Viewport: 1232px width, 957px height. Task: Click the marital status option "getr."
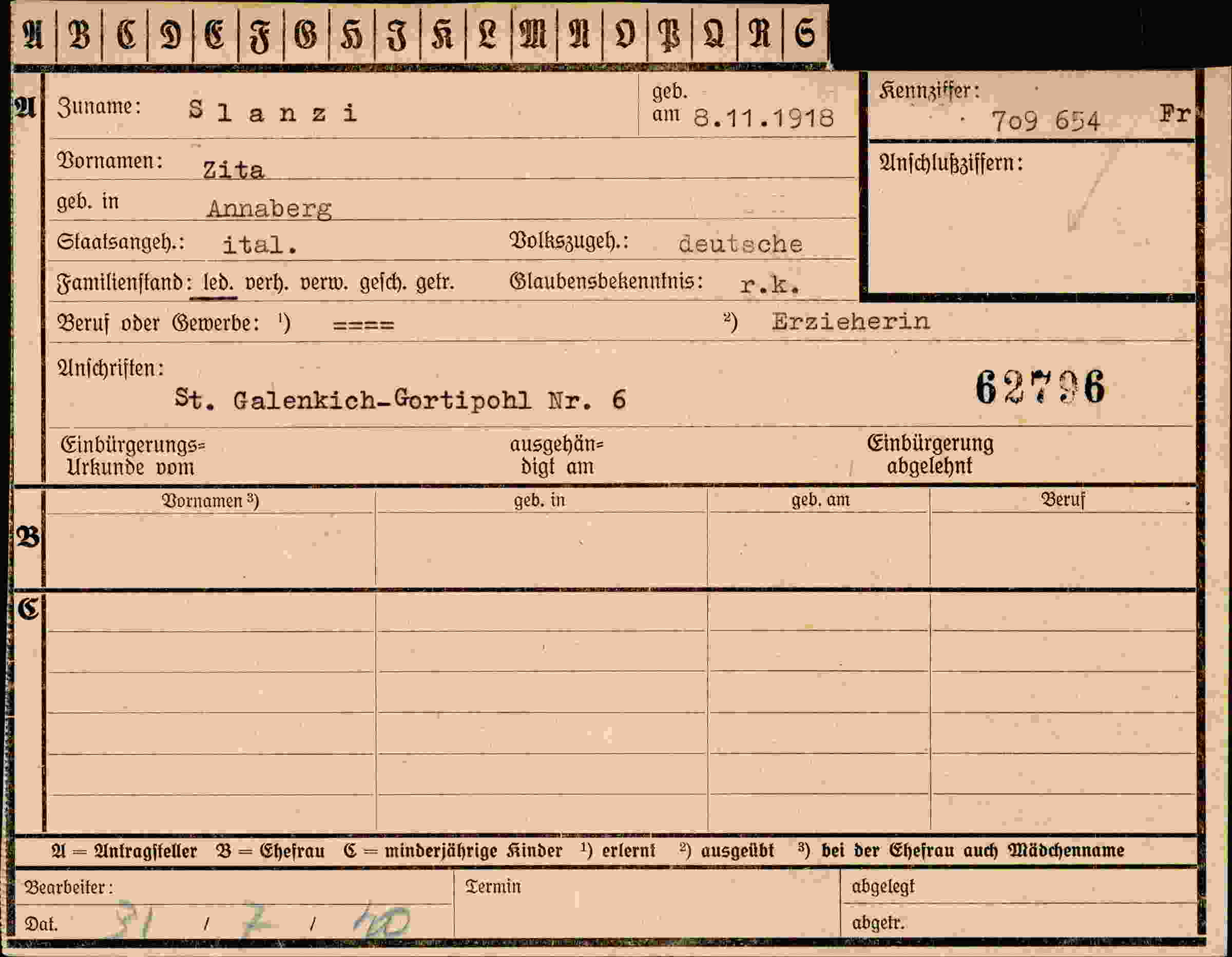[435, 282]
